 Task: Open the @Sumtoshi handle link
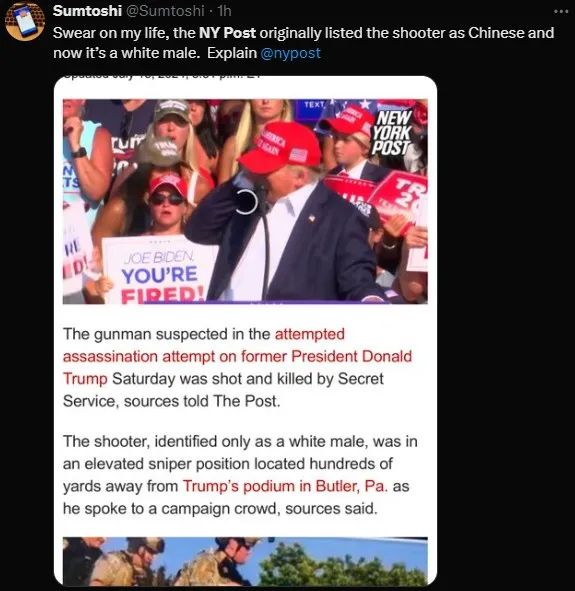click(165, 11)
